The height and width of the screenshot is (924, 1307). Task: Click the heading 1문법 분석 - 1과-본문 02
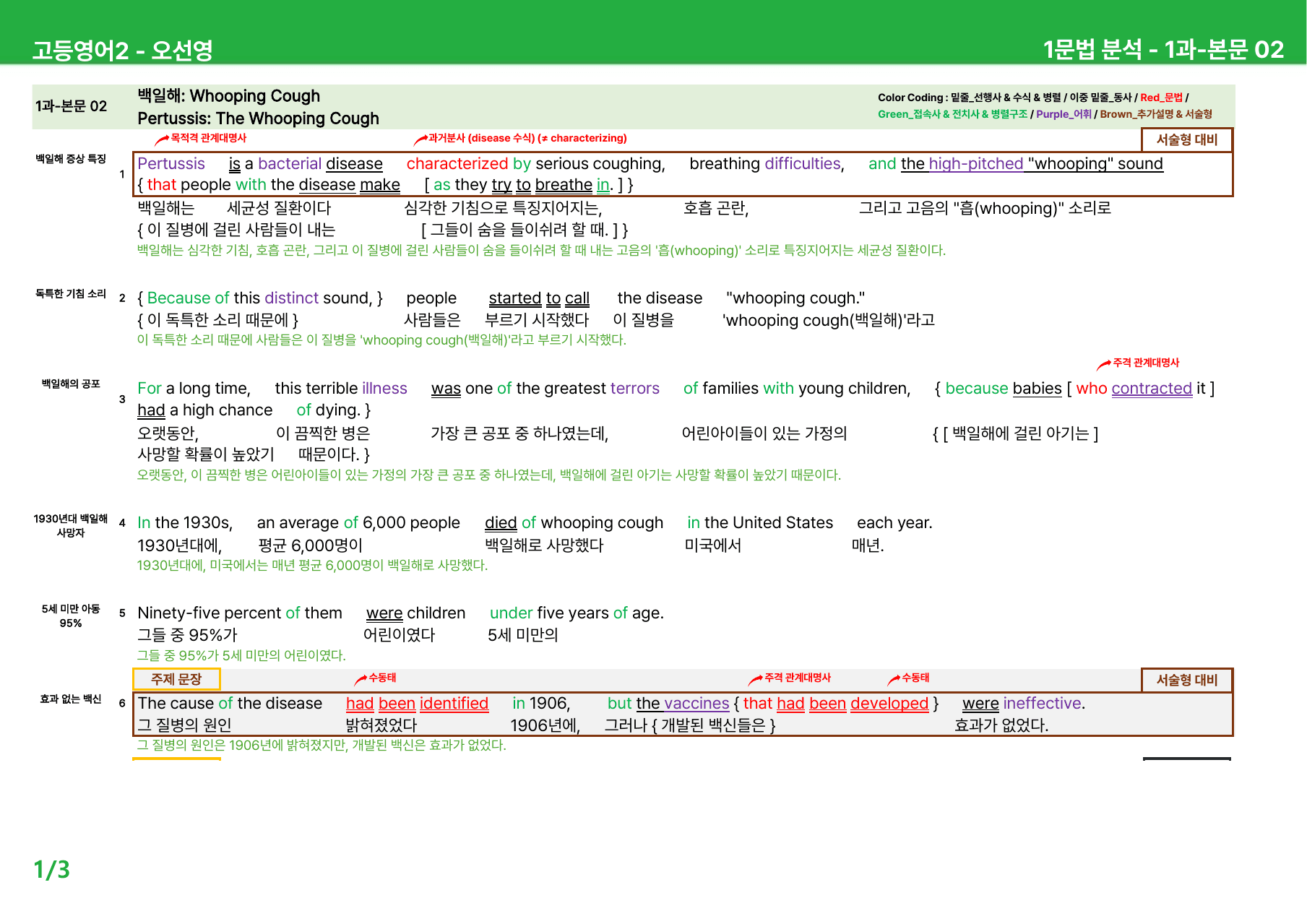(x=1163, y=50)
